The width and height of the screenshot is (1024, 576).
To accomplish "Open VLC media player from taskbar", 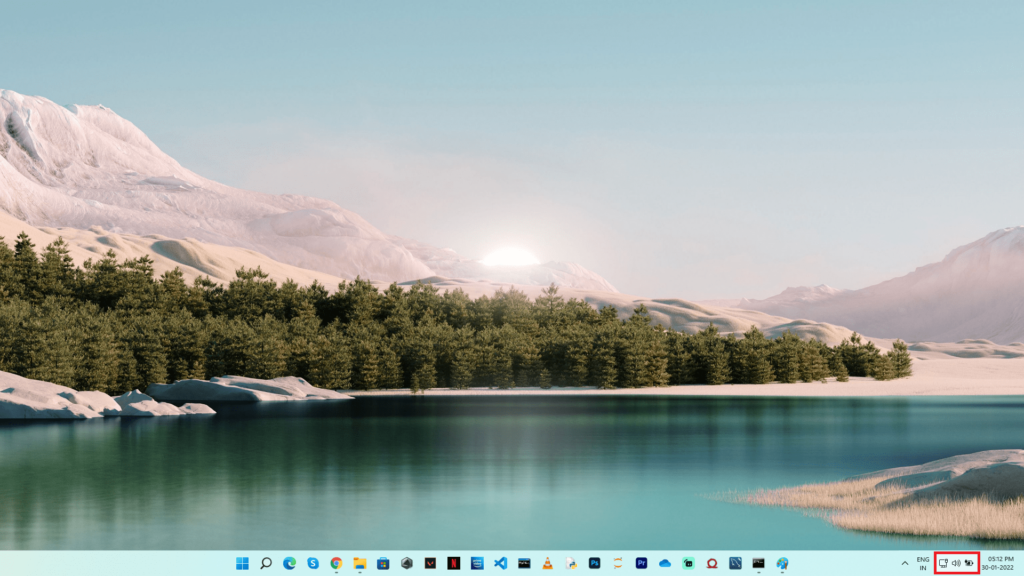I will coord(547,563).
